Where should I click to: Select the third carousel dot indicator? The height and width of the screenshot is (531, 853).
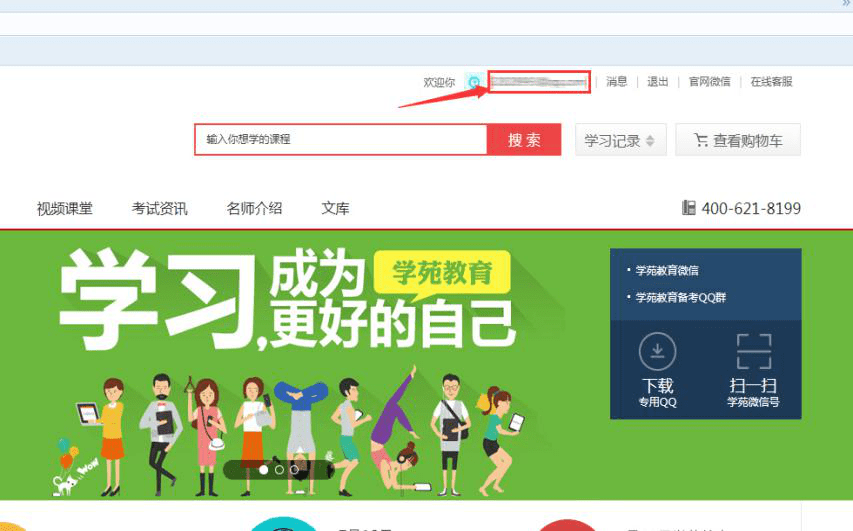point(294,469)
